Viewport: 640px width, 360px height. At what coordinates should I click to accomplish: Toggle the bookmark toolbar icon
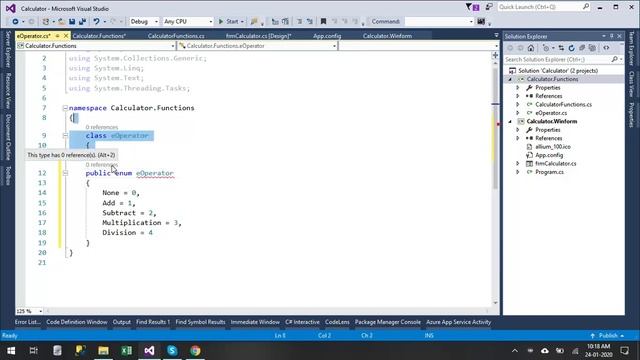(323, 22)
